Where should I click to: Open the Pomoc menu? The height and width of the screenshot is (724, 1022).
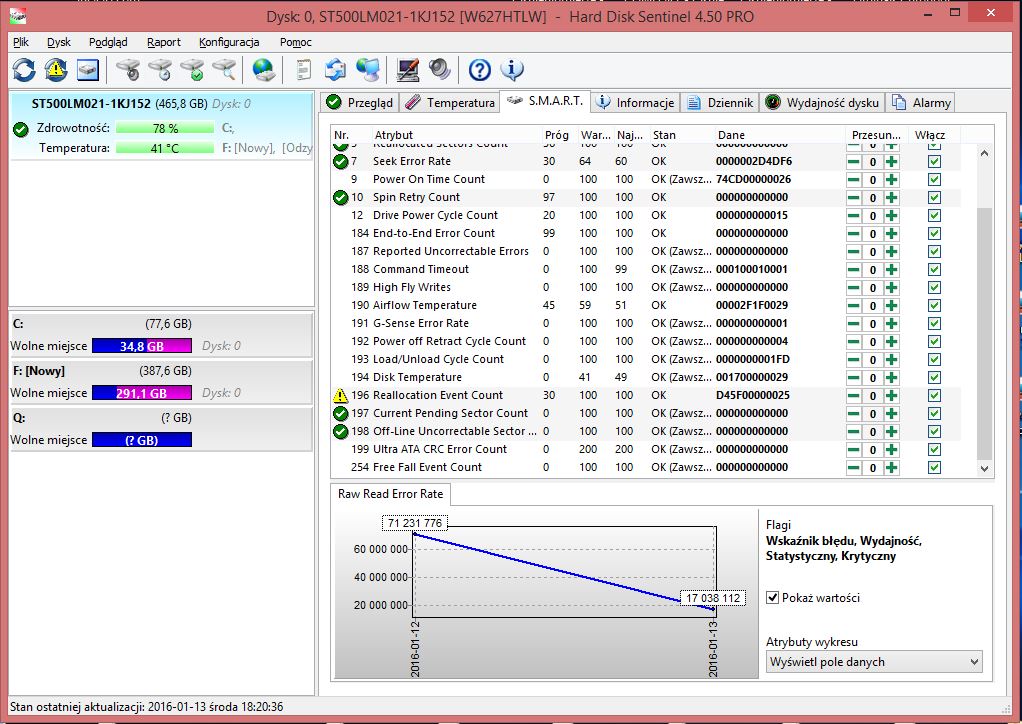pos(296,42)
